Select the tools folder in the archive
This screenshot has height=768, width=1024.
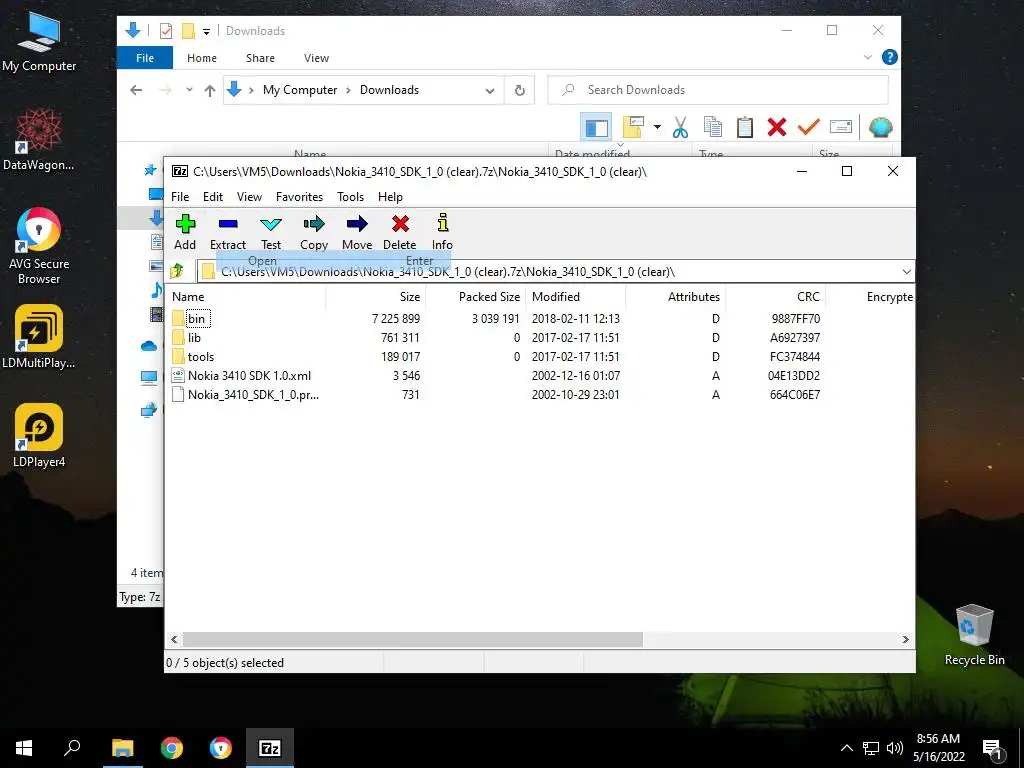[x=200, y=357]
